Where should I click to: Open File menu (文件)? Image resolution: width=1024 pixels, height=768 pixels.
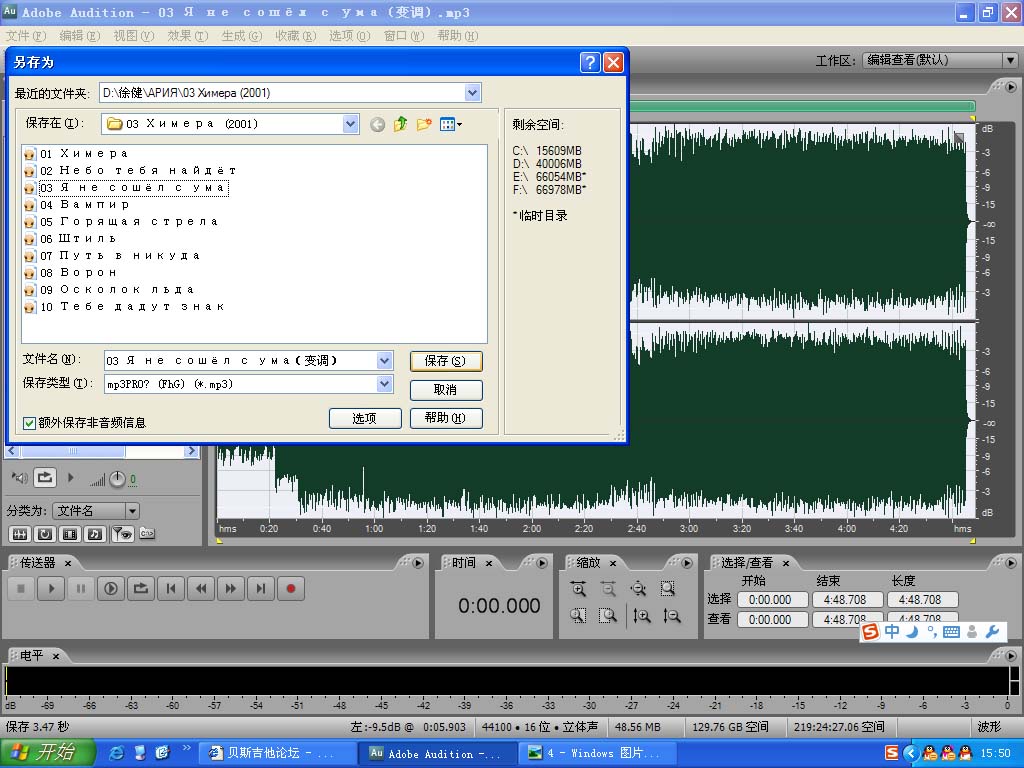[x=26, y=36]
